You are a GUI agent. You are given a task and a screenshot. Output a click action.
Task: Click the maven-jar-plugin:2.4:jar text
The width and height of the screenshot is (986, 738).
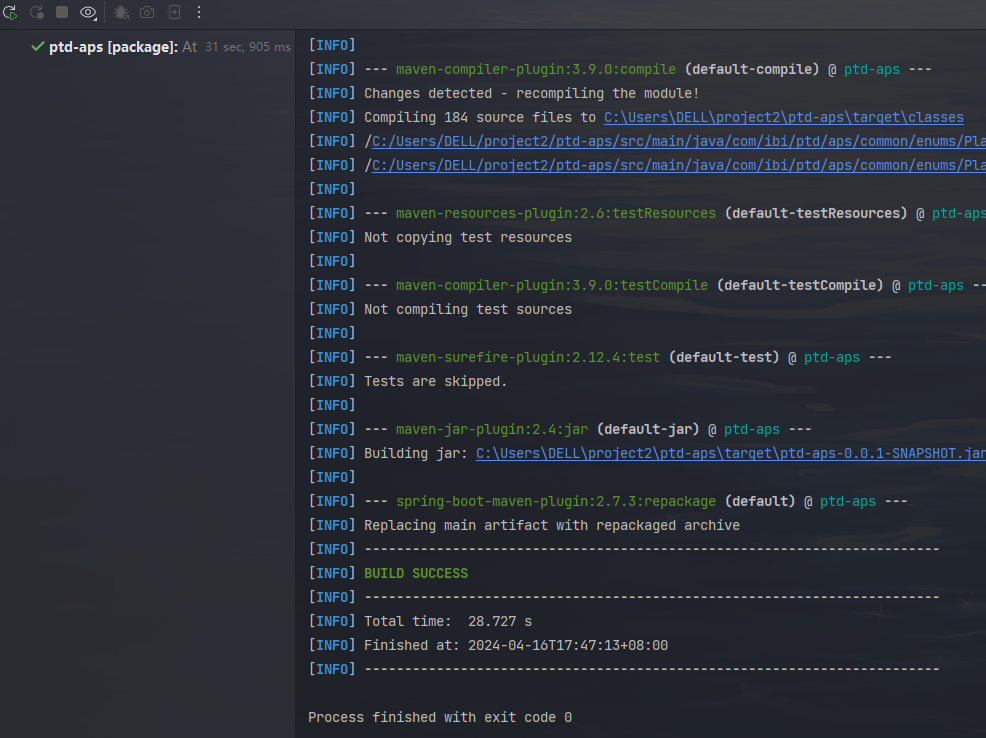pyautogui.click(x=492, y=429)
